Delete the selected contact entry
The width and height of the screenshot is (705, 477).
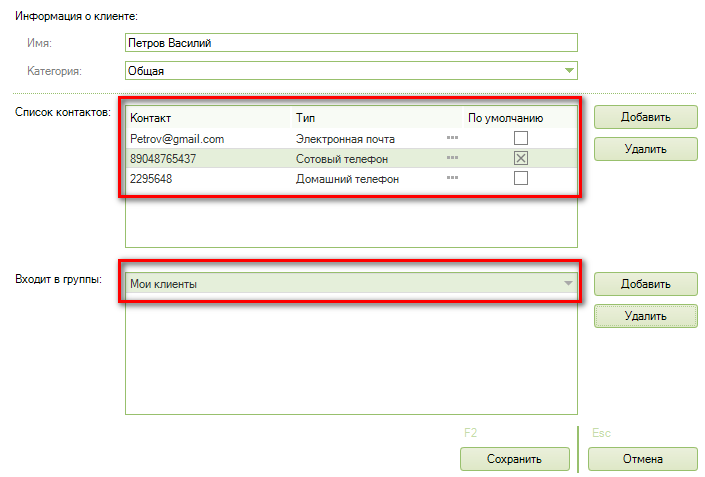(645, 149)
